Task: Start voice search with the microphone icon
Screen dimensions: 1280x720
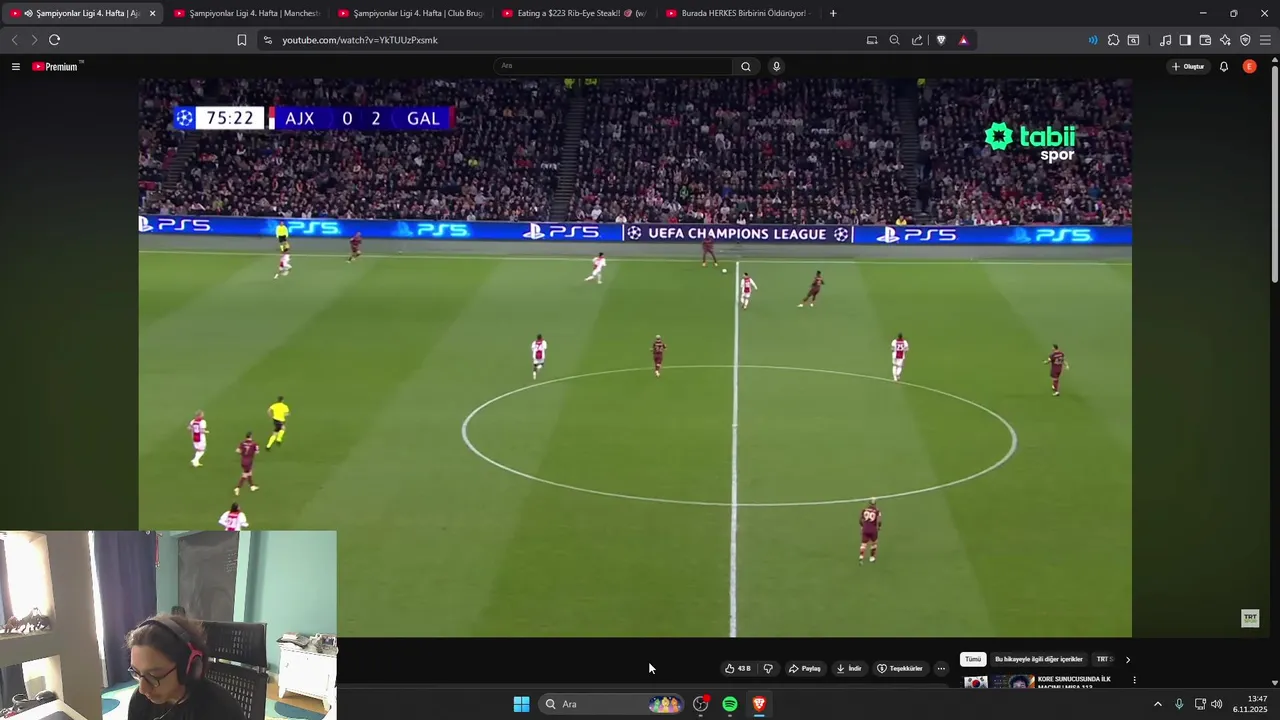Action: tap(776, 66)
